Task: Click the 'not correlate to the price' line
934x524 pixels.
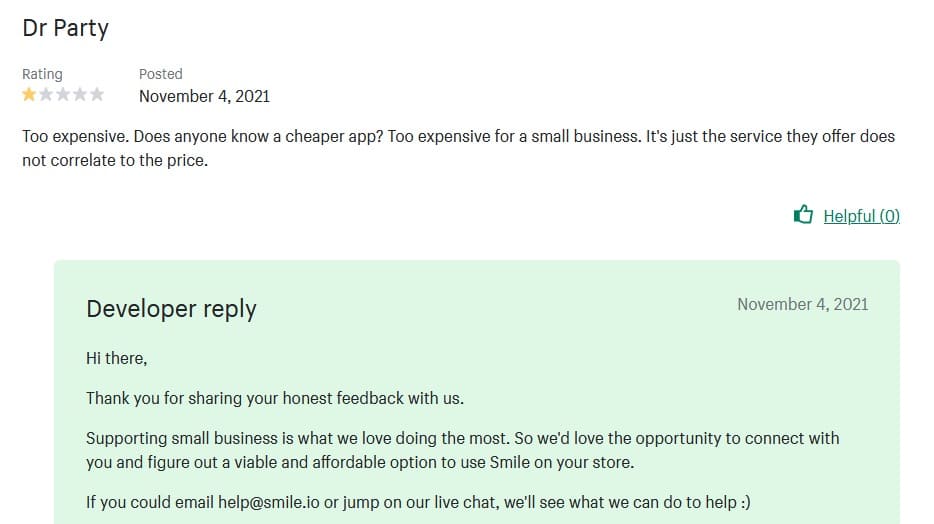Action: [115, 161]
